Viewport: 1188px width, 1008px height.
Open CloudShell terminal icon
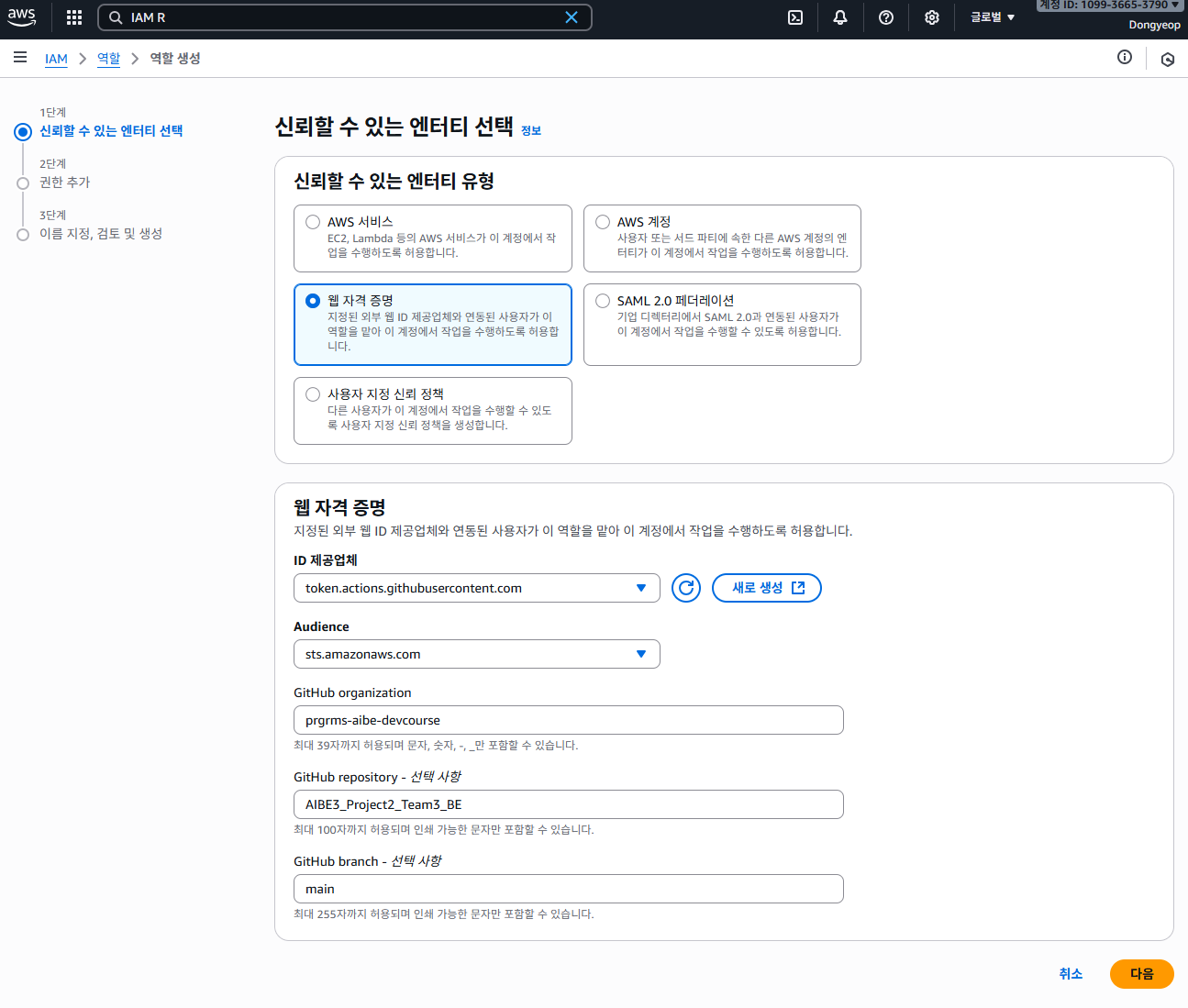(x=795, y=17)
